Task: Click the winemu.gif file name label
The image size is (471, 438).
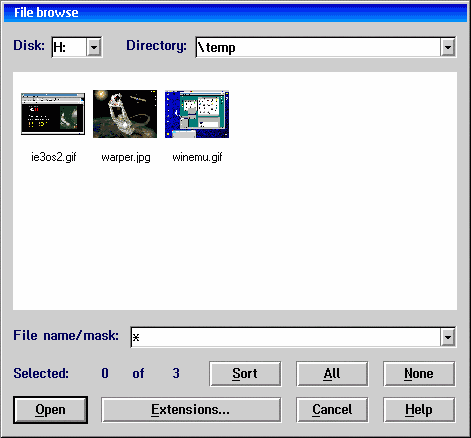Action: 197,157
